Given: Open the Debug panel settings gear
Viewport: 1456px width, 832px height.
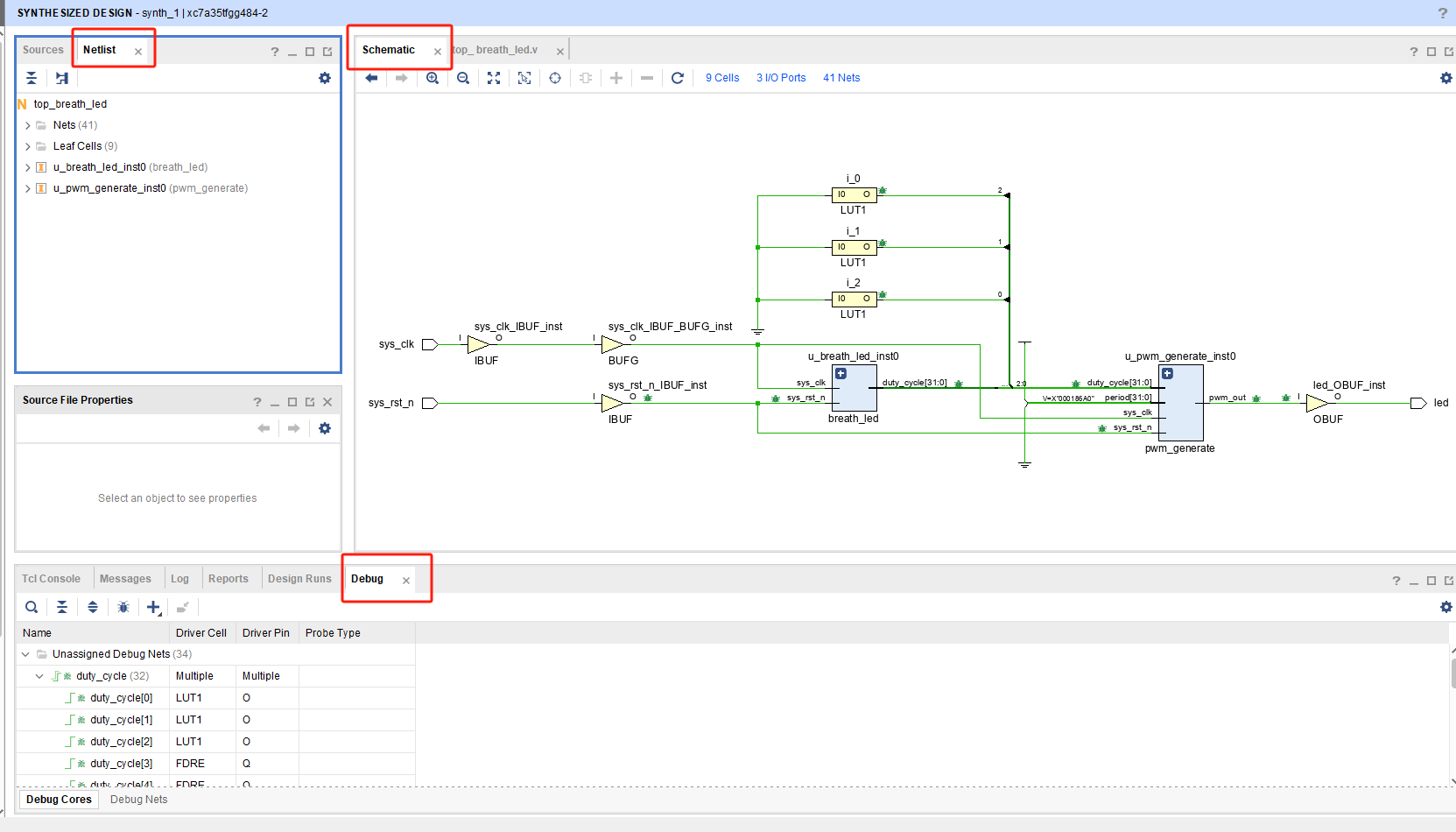Looking at the screenshot, I should pyautogui.click(x=1446, y=607).
